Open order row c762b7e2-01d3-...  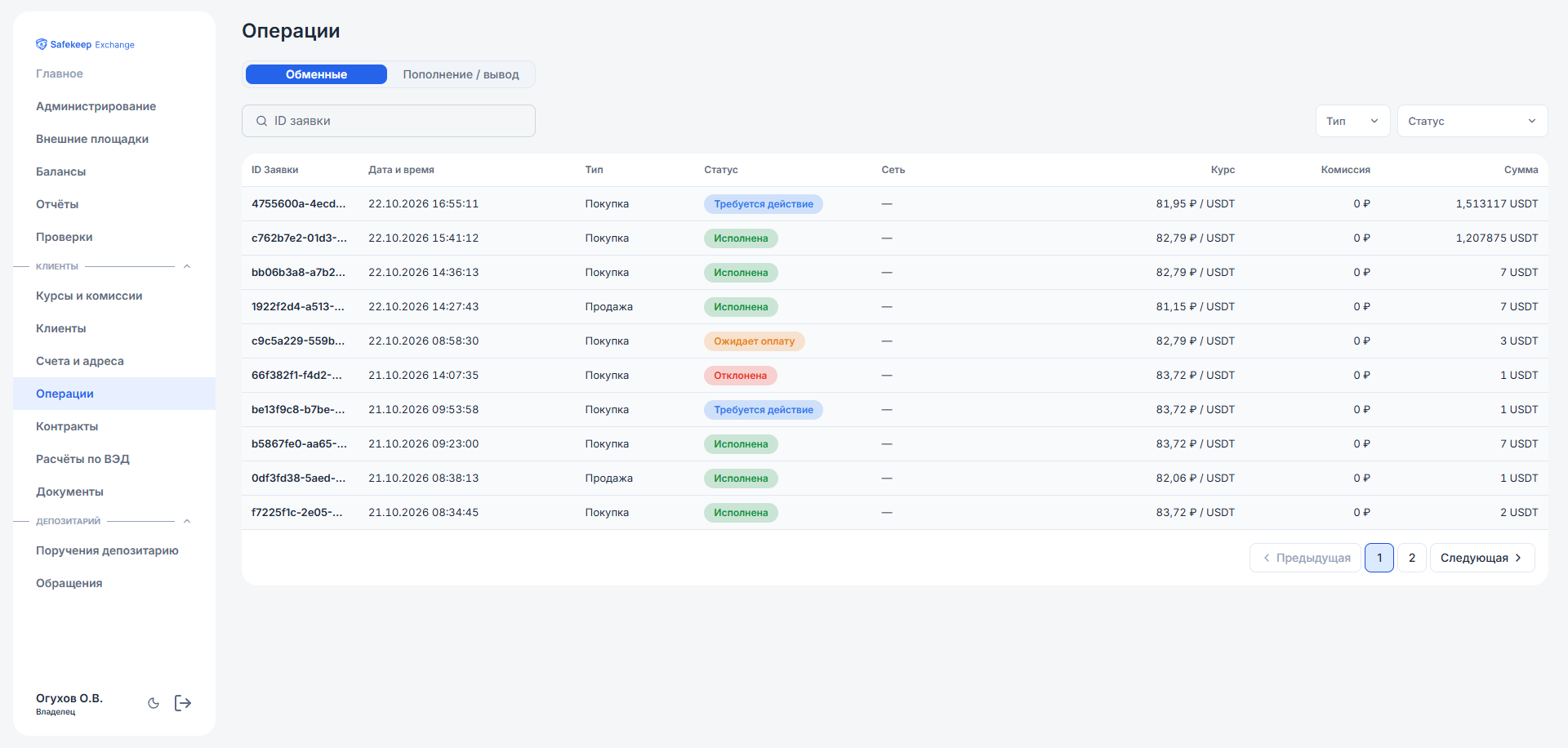894,238
